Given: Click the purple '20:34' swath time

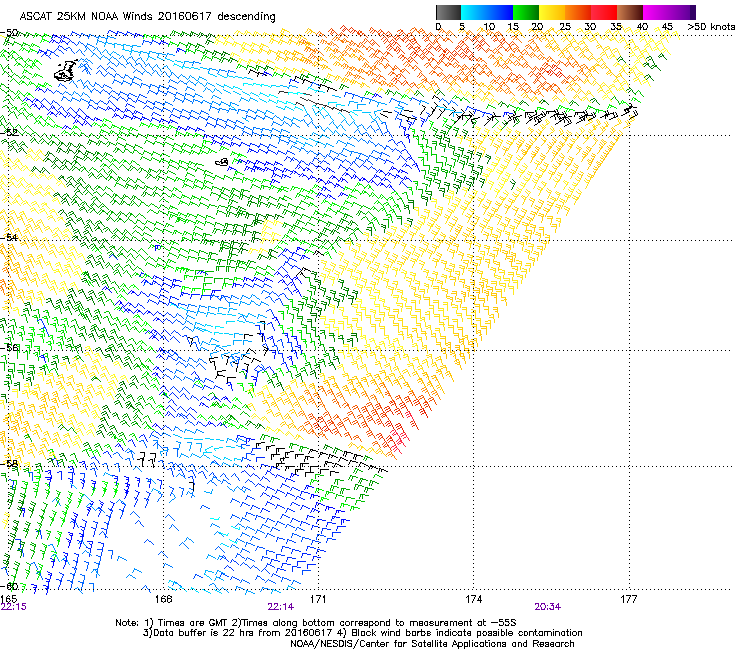Looking at the screenshot, I should pos(547,607).
